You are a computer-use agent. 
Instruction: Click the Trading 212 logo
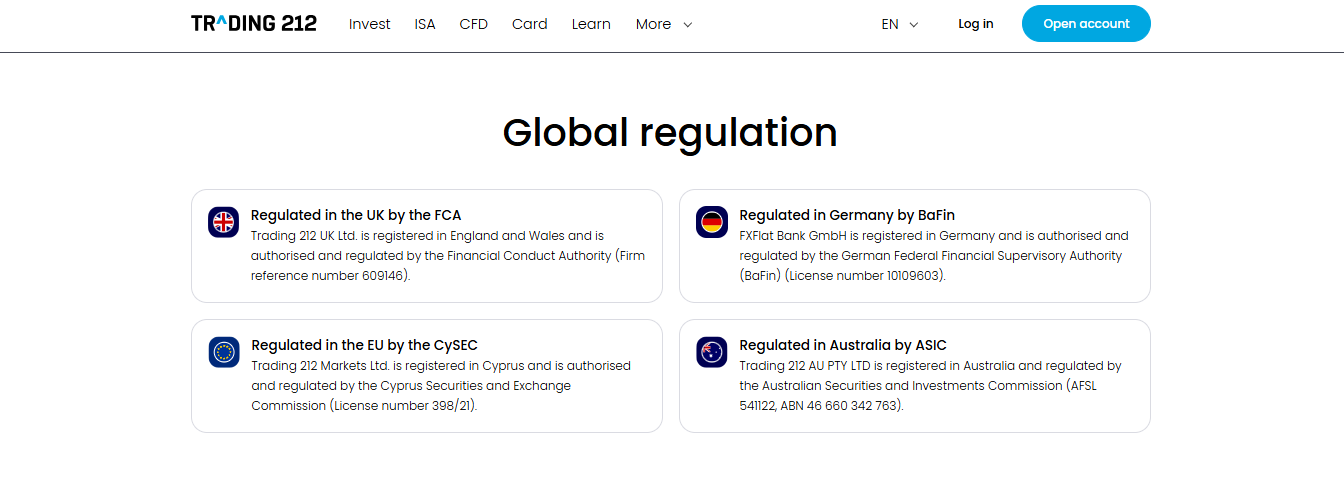click(253, 24)
